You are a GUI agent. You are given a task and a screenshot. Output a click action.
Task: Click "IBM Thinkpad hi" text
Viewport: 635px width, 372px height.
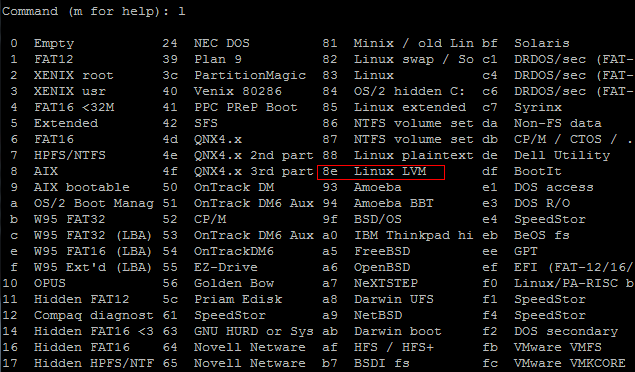pyautogui.click(x=413, y=235)
